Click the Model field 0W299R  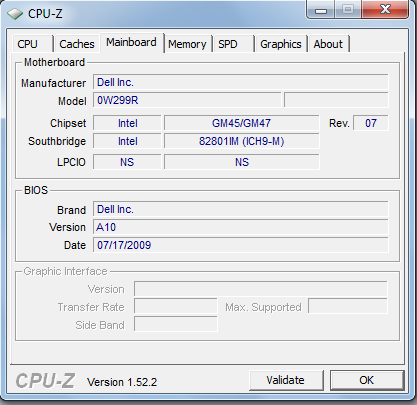187,100
